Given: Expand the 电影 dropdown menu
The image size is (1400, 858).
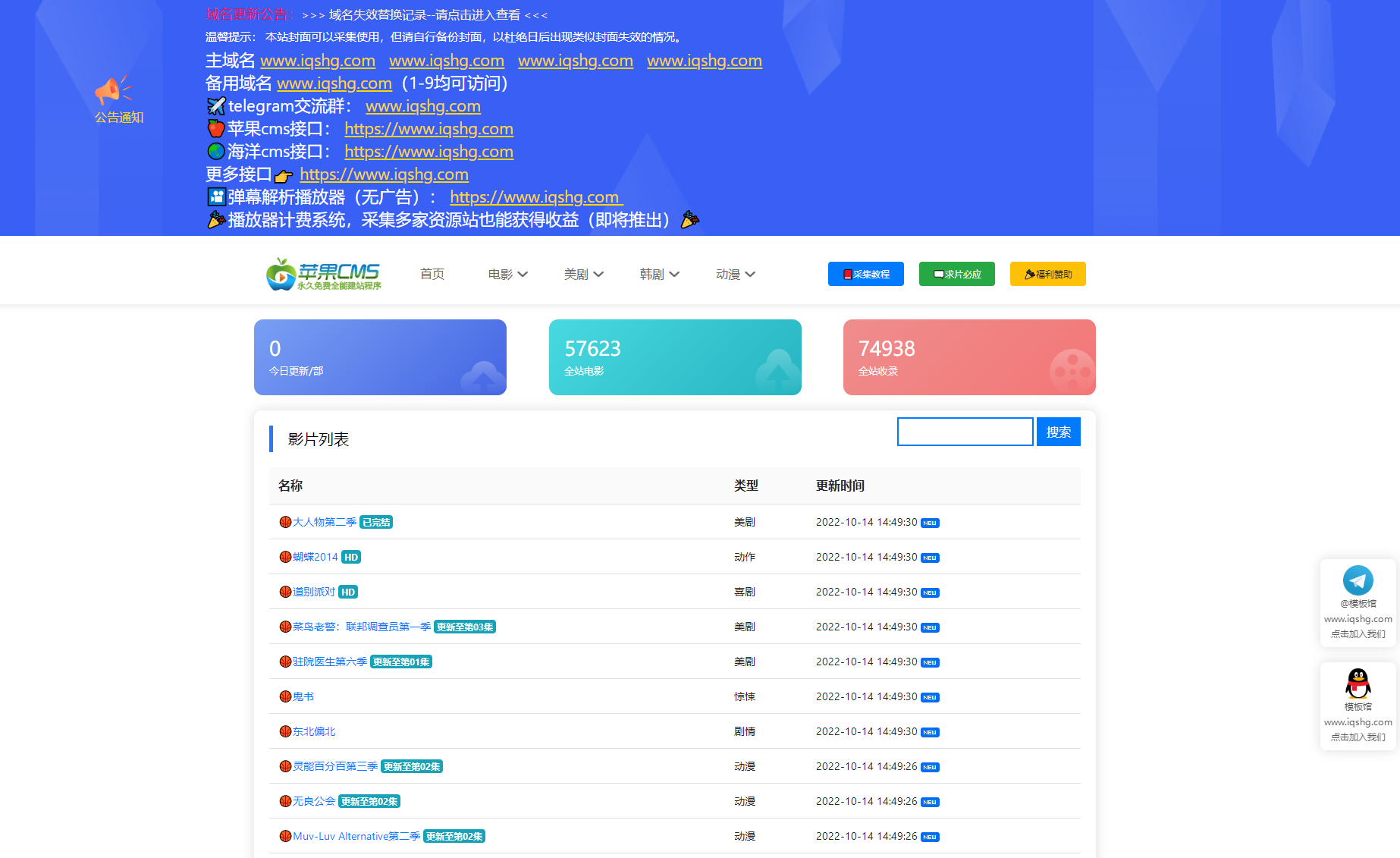Looking at the screenshot, I should tap(507, 274).
